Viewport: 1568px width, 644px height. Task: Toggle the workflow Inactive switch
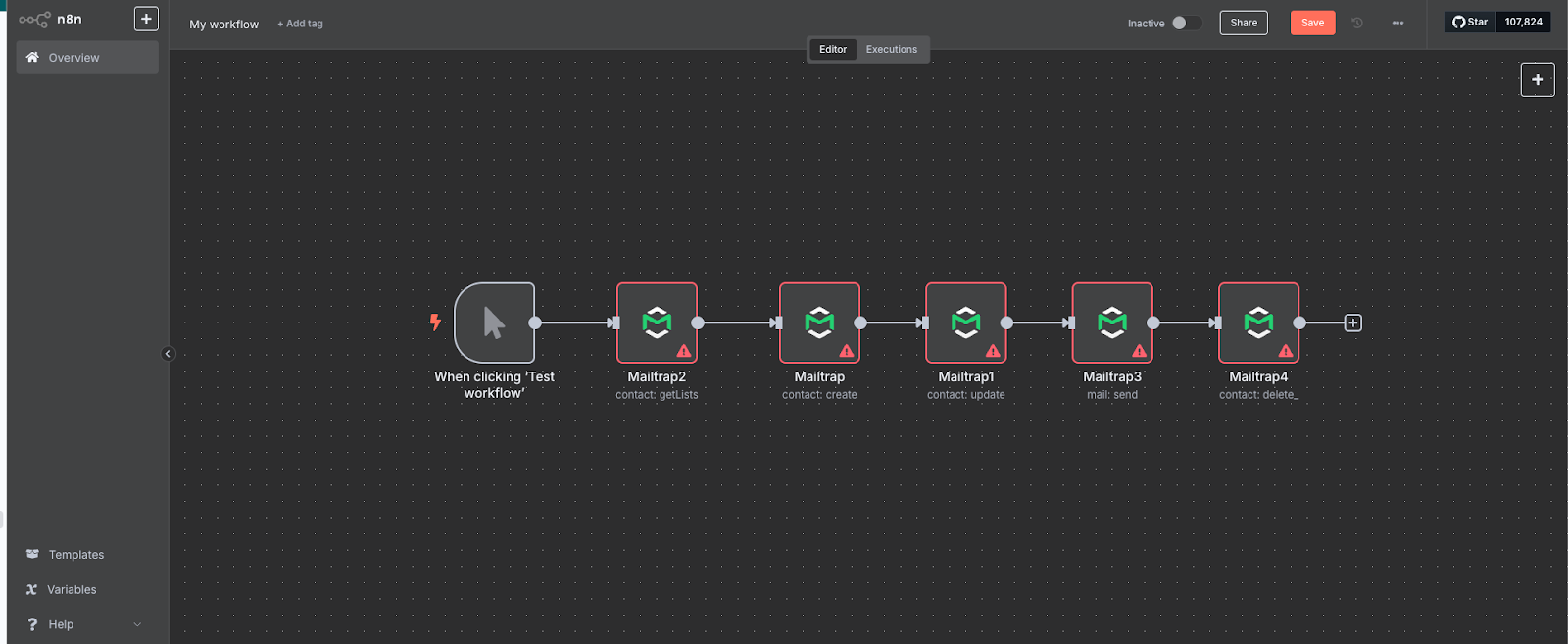(1186, 23)
